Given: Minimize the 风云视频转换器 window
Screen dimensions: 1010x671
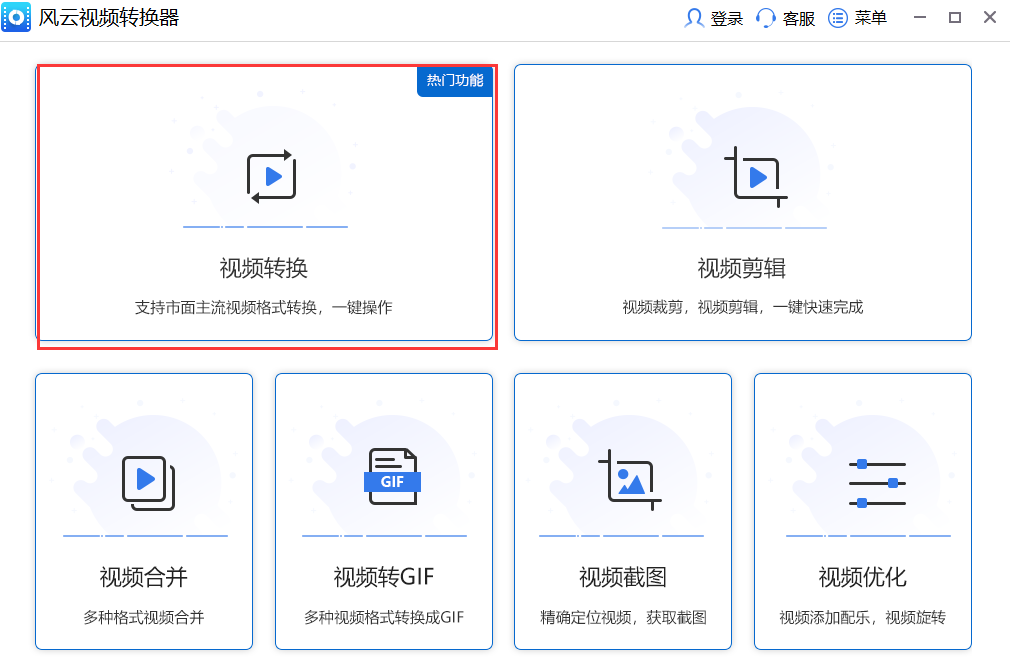Looking at the screenshot, I should click(x=920, y=17).
